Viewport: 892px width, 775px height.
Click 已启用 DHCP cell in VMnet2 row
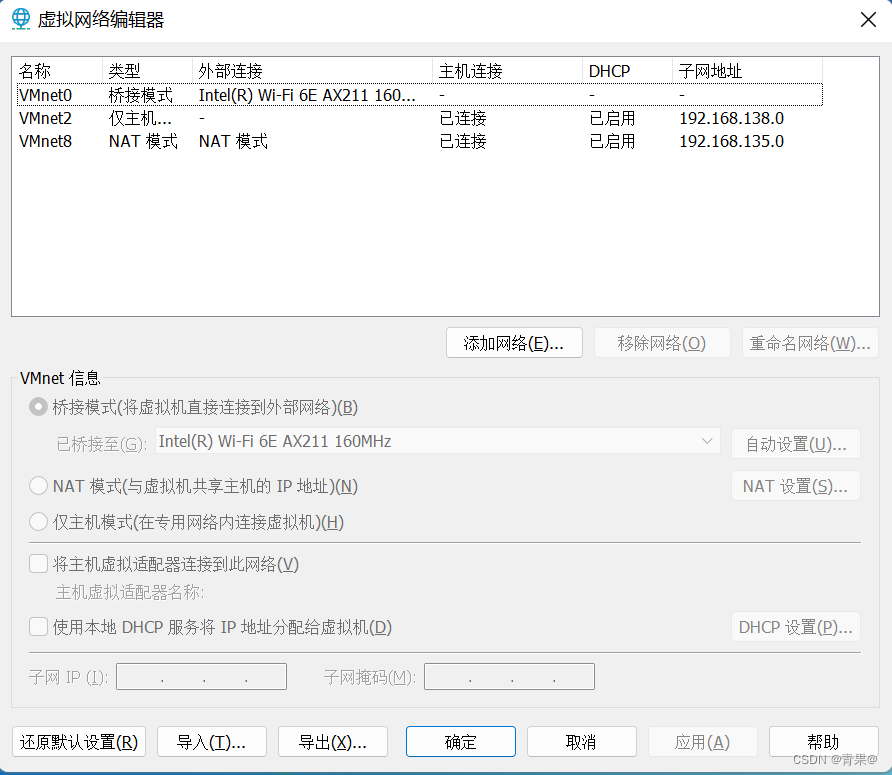[612, 118]
